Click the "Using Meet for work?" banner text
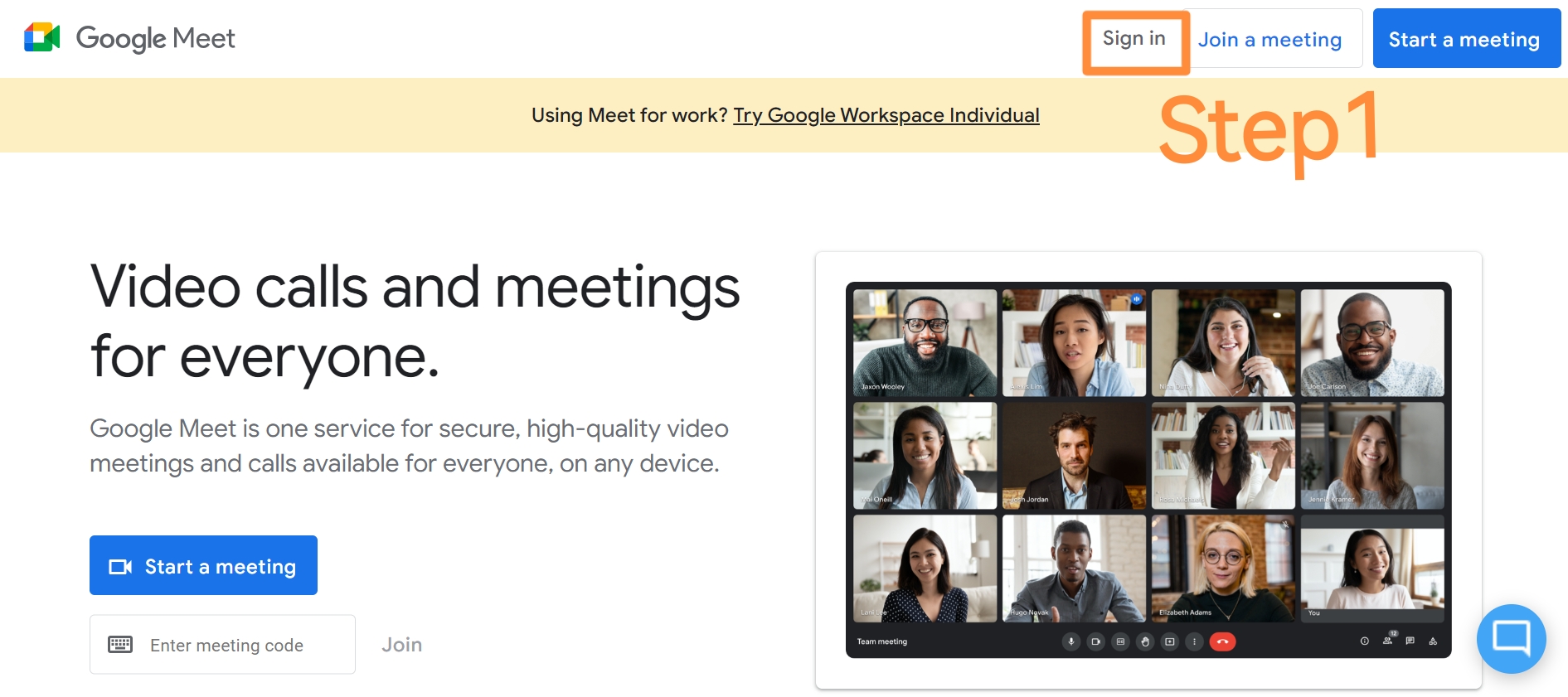 click(x=629, y=115)
